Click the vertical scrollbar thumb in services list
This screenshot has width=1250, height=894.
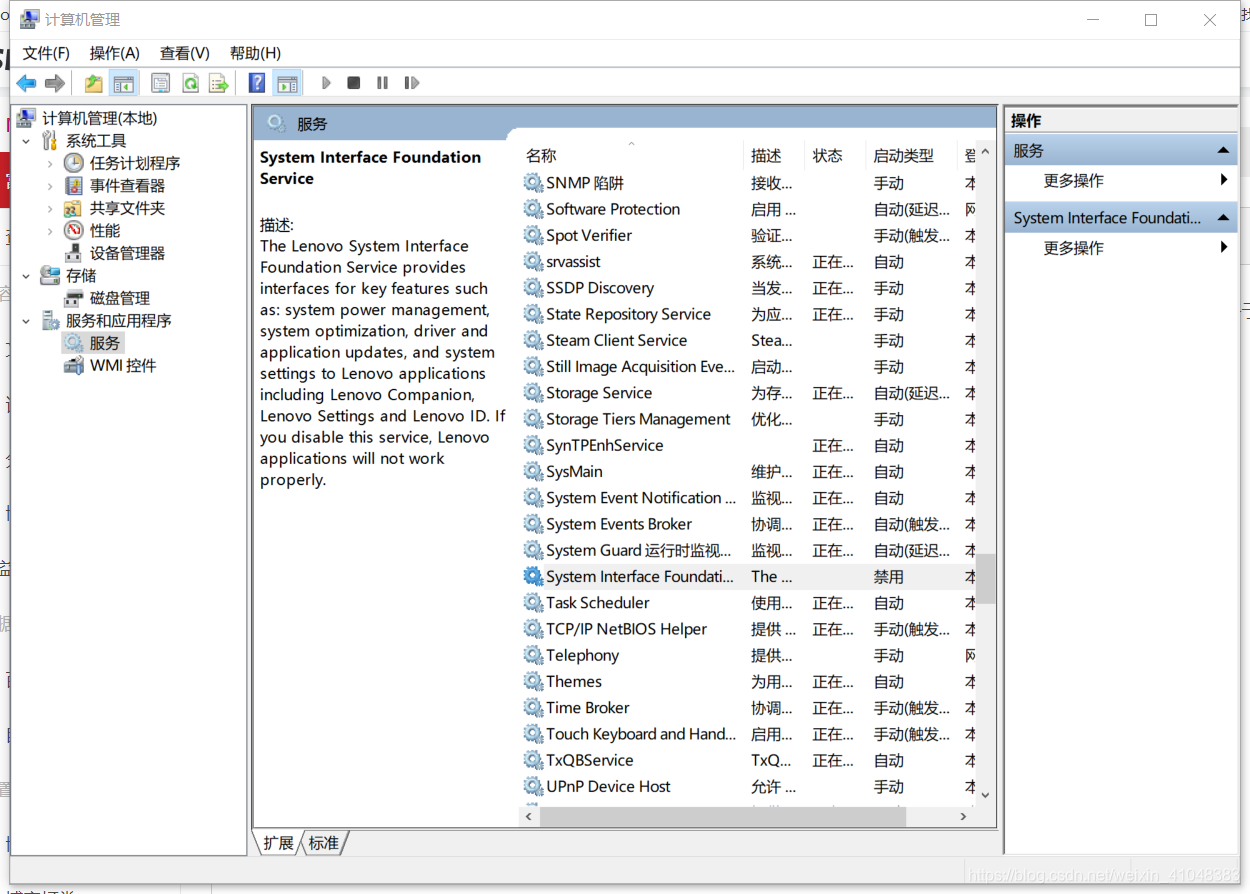pos(986,578)
